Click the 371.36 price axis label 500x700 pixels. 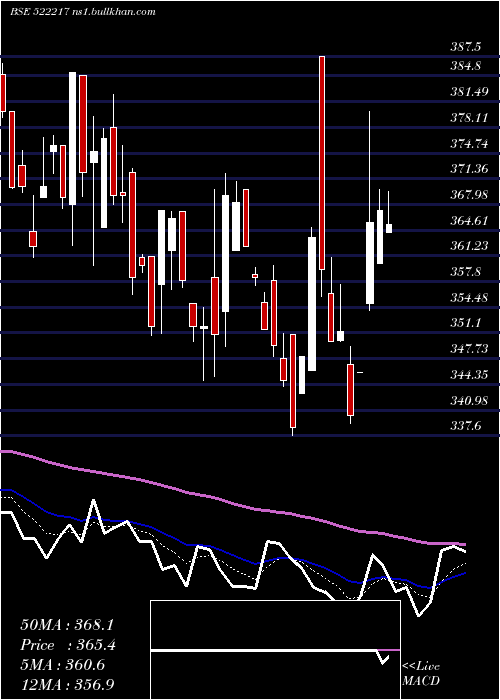point(469,169)
